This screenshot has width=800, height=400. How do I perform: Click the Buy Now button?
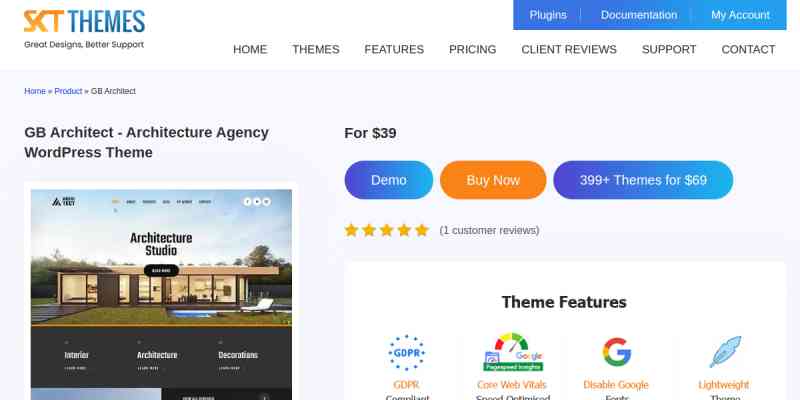click(493, 180)
